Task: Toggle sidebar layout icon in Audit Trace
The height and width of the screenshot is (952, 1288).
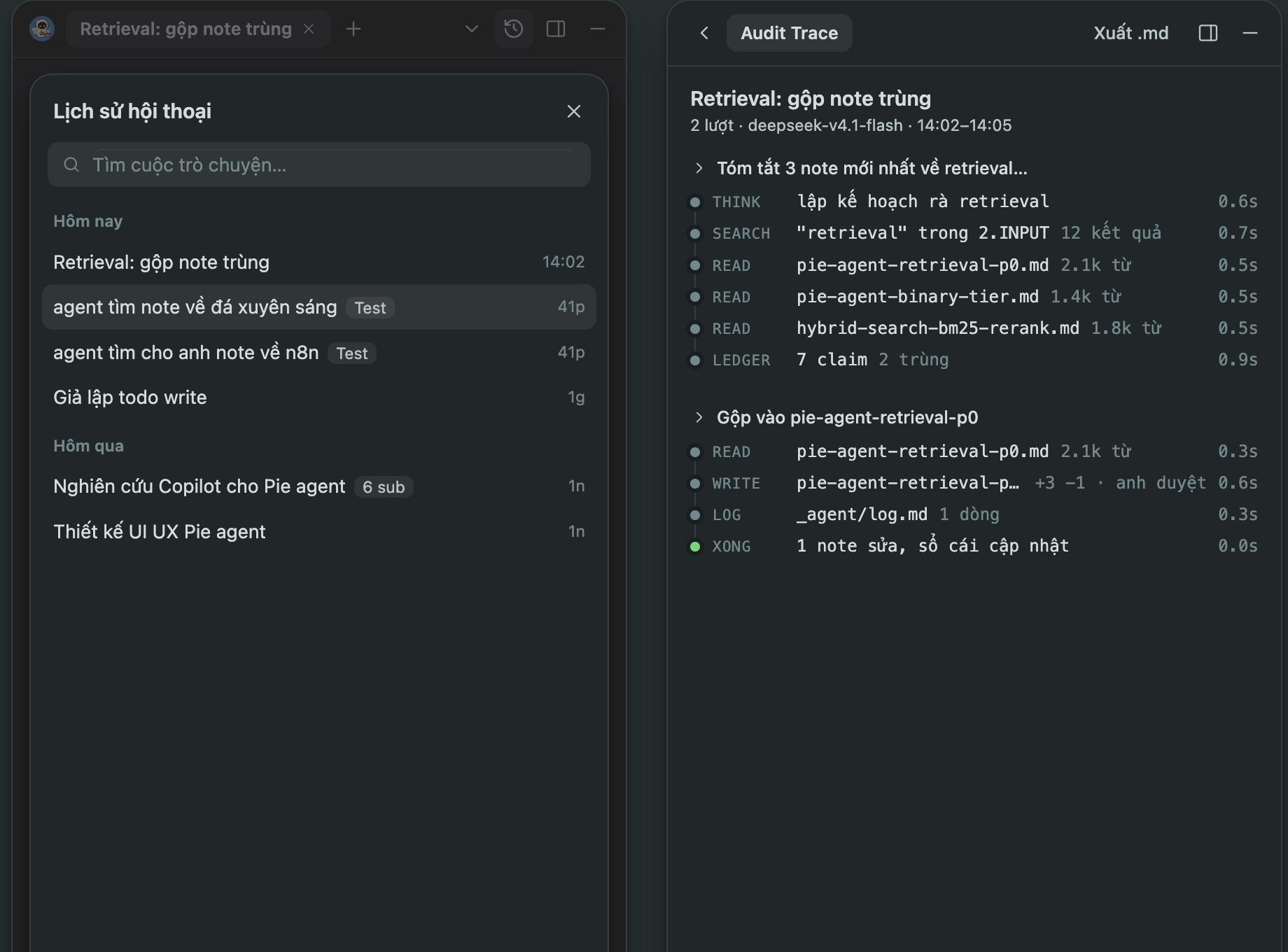Action: pyautogui.click(x=1208, y=33)
